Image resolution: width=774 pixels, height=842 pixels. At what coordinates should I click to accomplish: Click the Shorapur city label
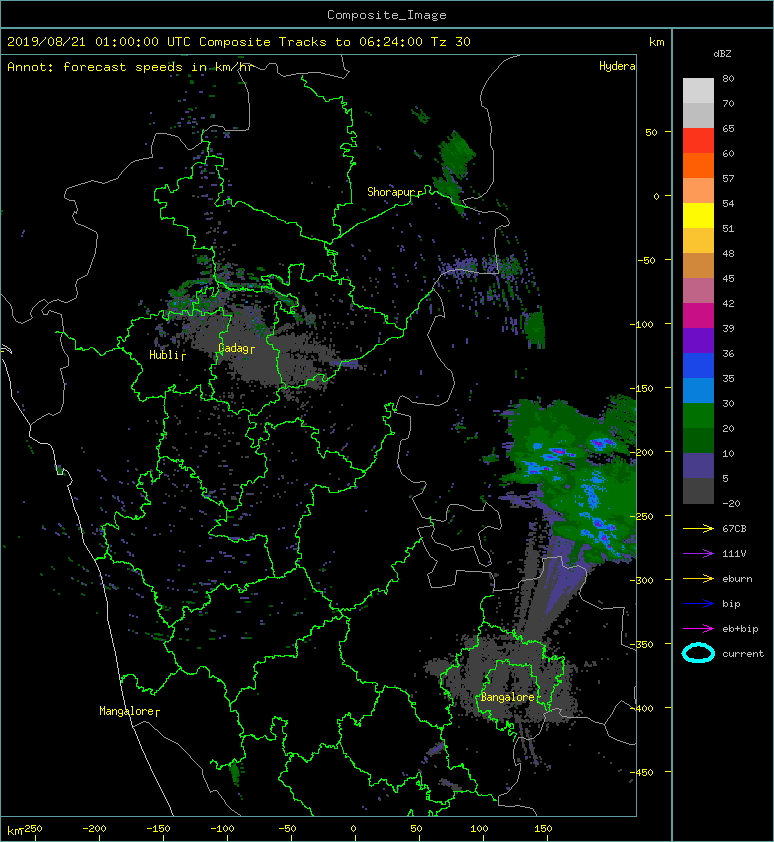pyautogui.click(x=392, y=192)
